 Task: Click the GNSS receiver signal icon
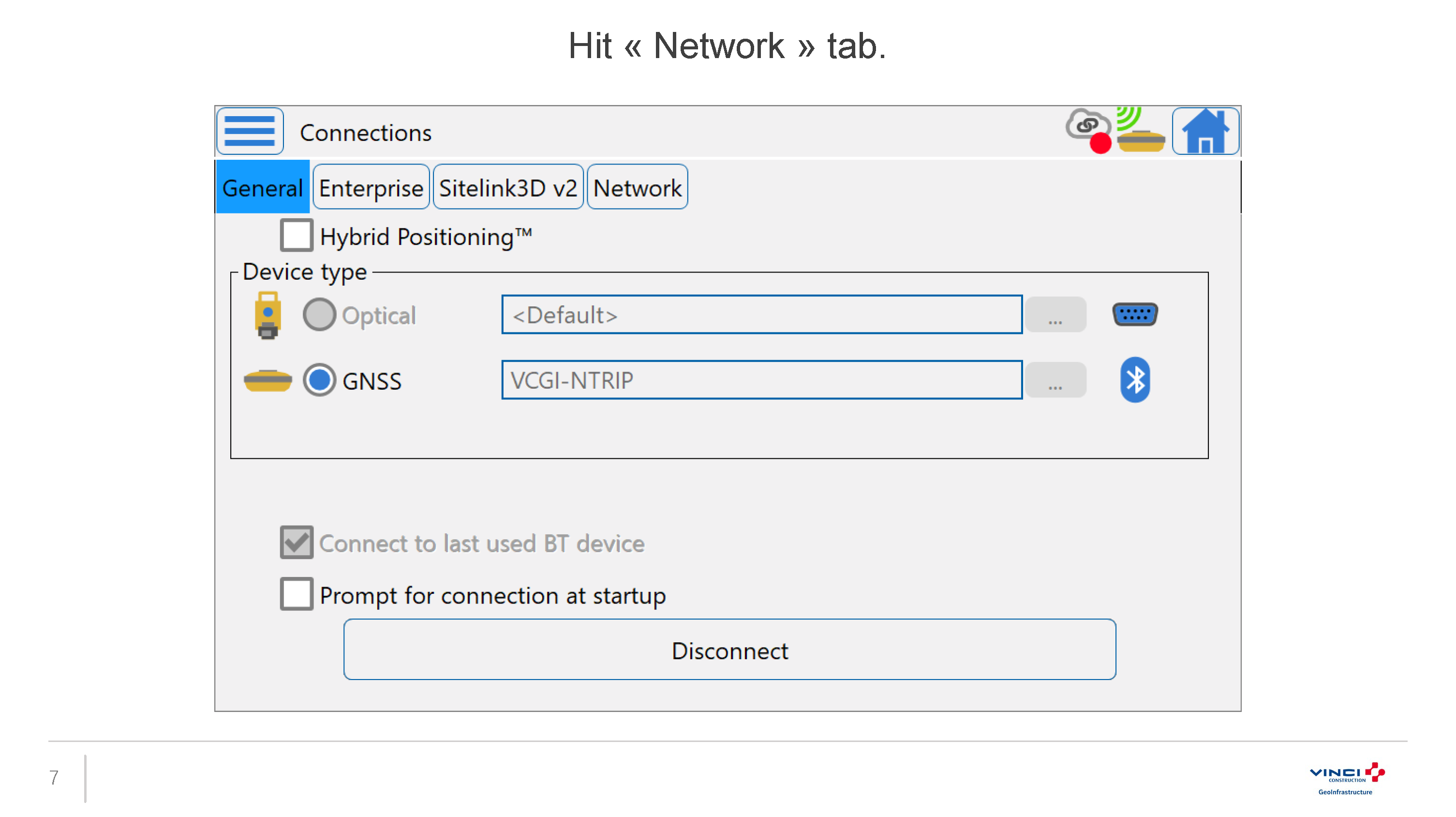(1141, 130)
